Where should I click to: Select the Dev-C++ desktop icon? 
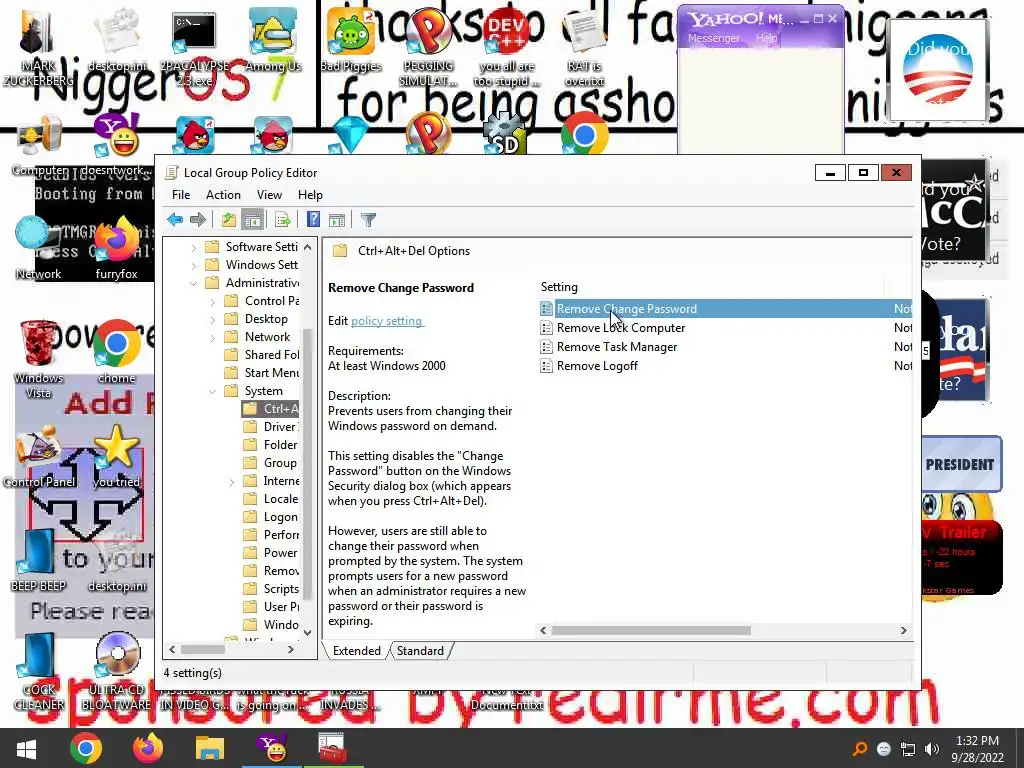[507, 48]
